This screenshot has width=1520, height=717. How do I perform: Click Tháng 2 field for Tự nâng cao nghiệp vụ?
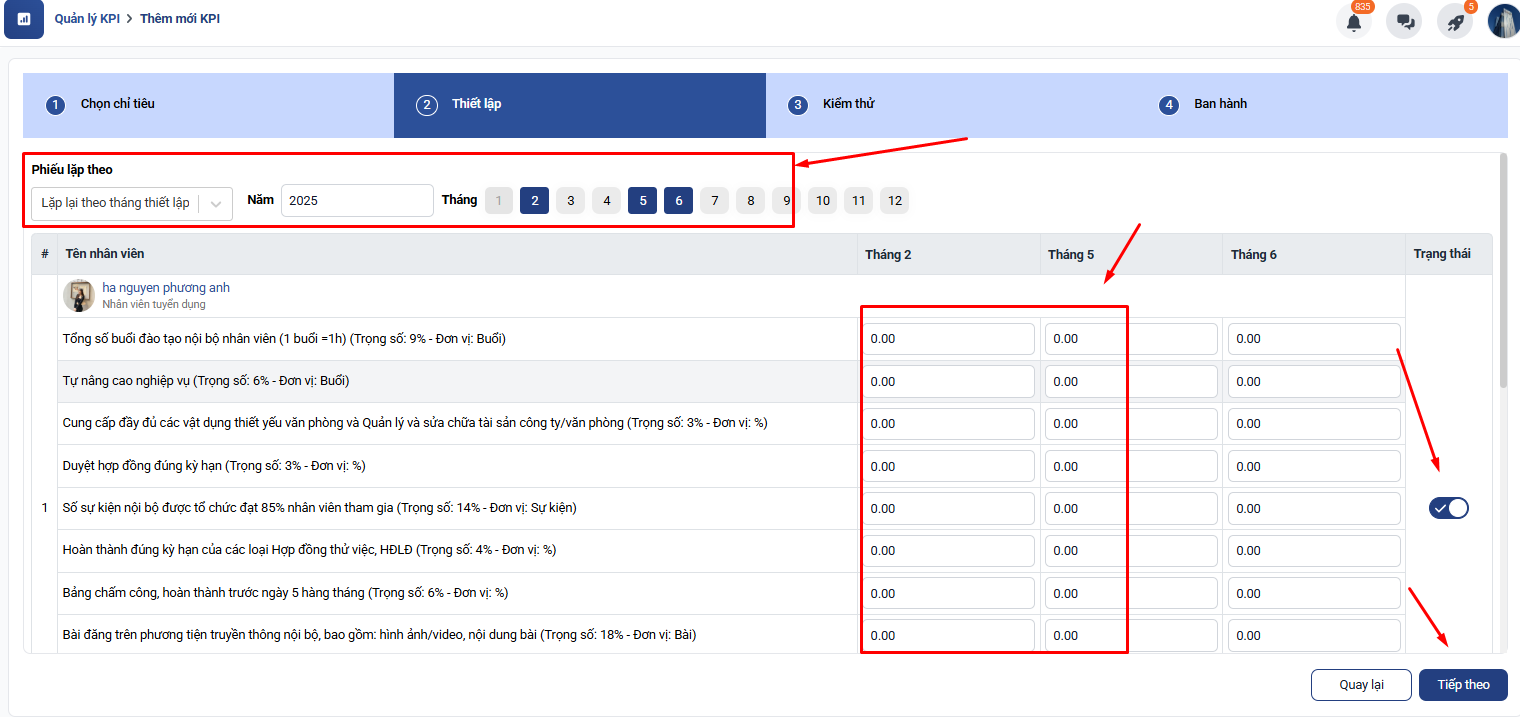(x=948, y=381)
